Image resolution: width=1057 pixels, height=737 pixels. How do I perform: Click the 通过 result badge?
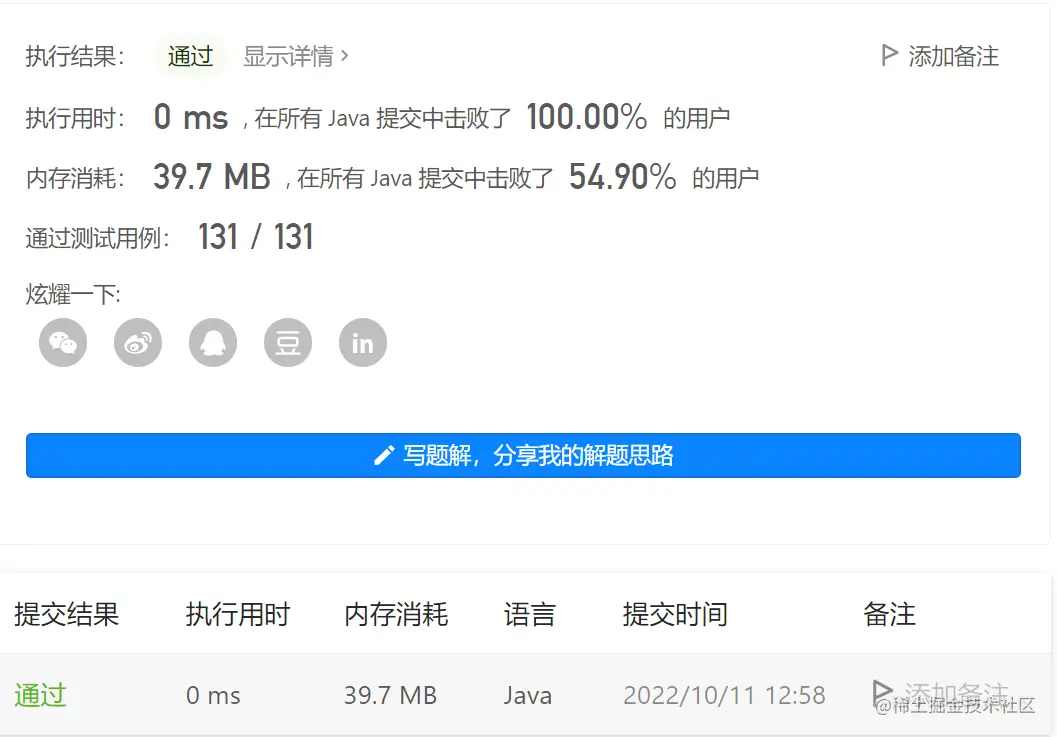[190, 56]
